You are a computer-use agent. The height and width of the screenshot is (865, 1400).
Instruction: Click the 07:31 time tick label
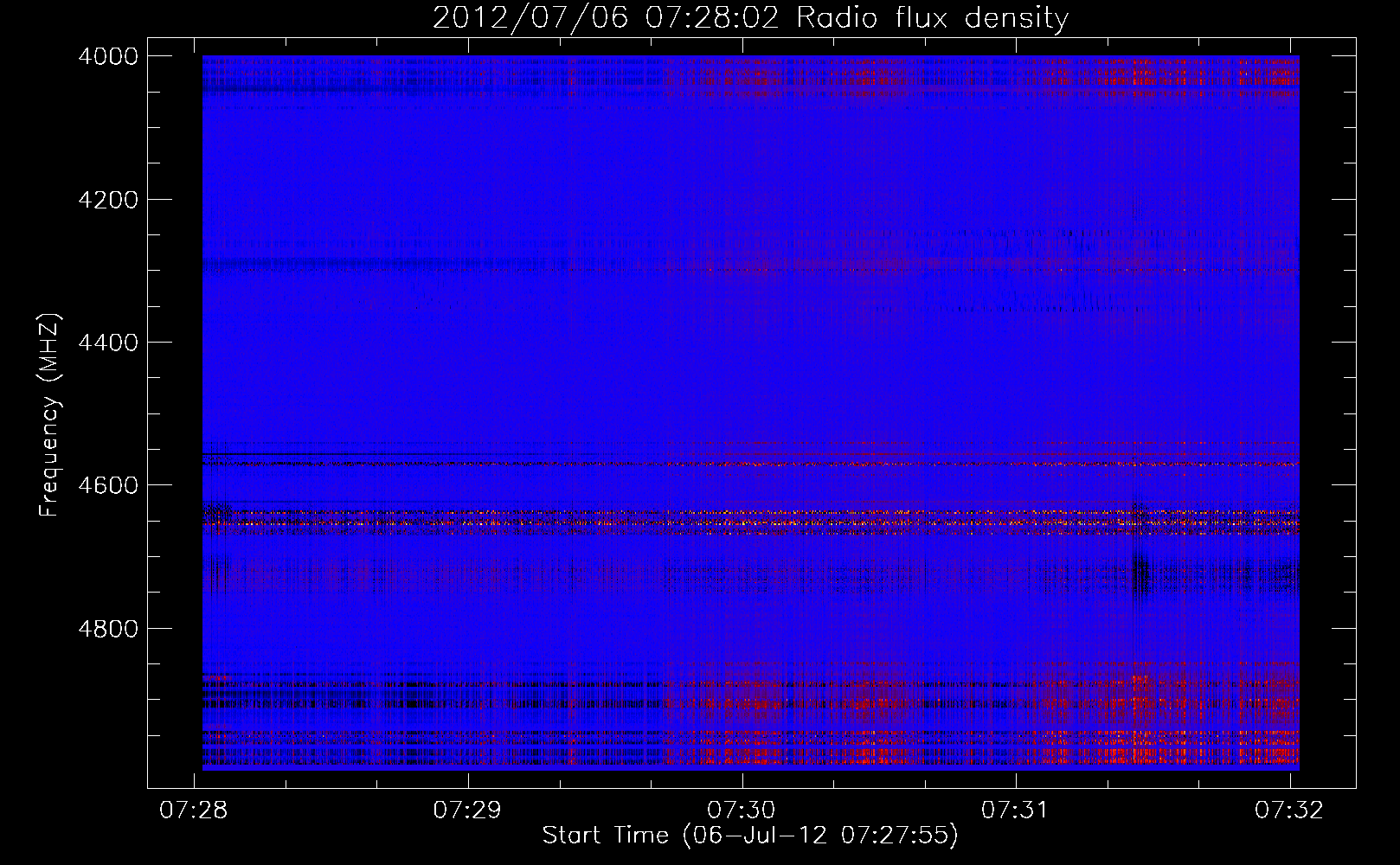[1015, 810]
